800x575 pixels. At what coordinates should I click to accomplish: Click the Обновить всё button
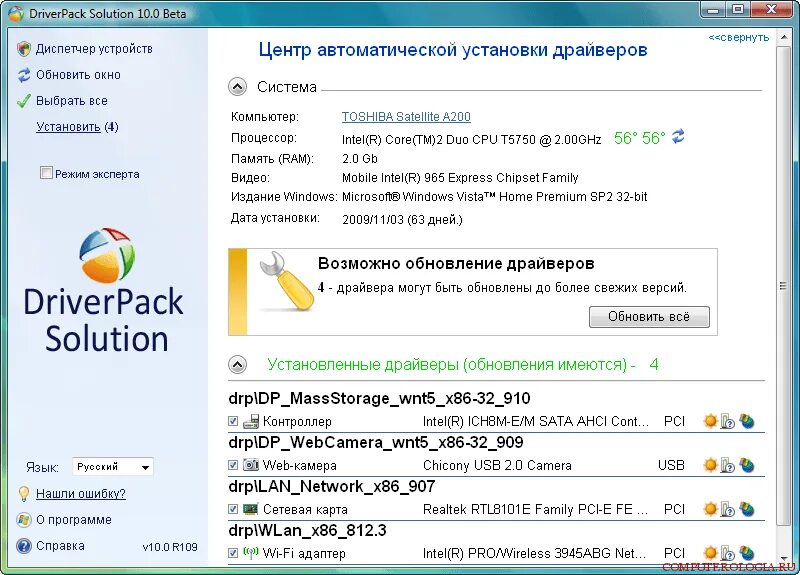click(649, 317)
